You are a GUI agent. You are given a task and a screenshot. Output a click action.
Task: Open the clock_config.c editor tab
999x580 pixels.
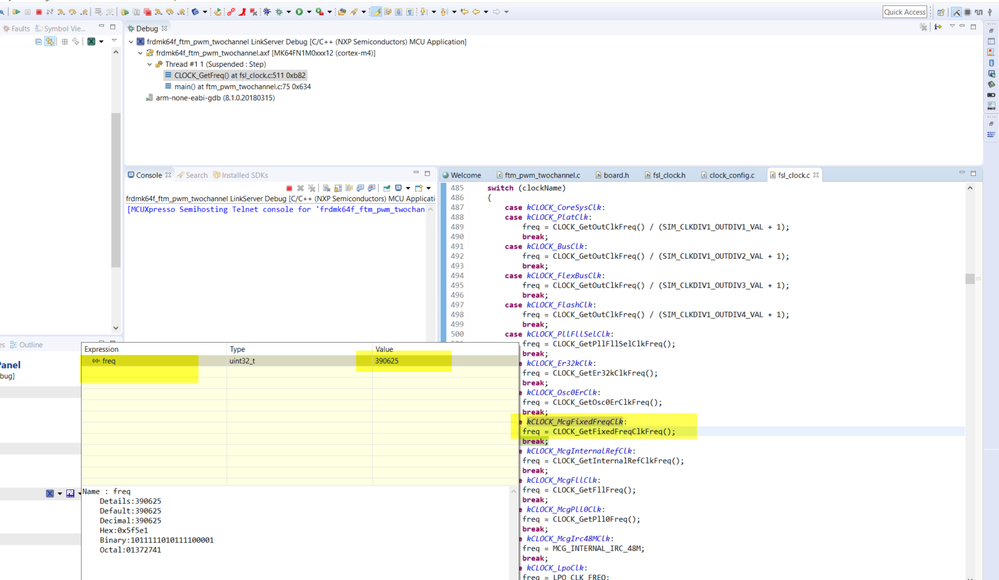[x=731, y=175]
